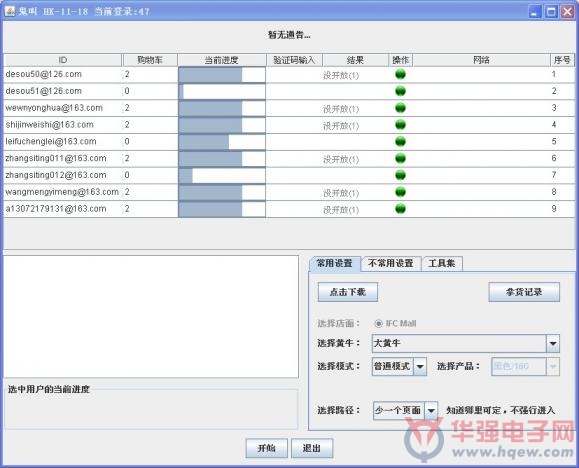Click green status light for wewnyonghua@163.com
This screenshot has width=579, height=468.
pyautogui.click(x=400, y=108)
